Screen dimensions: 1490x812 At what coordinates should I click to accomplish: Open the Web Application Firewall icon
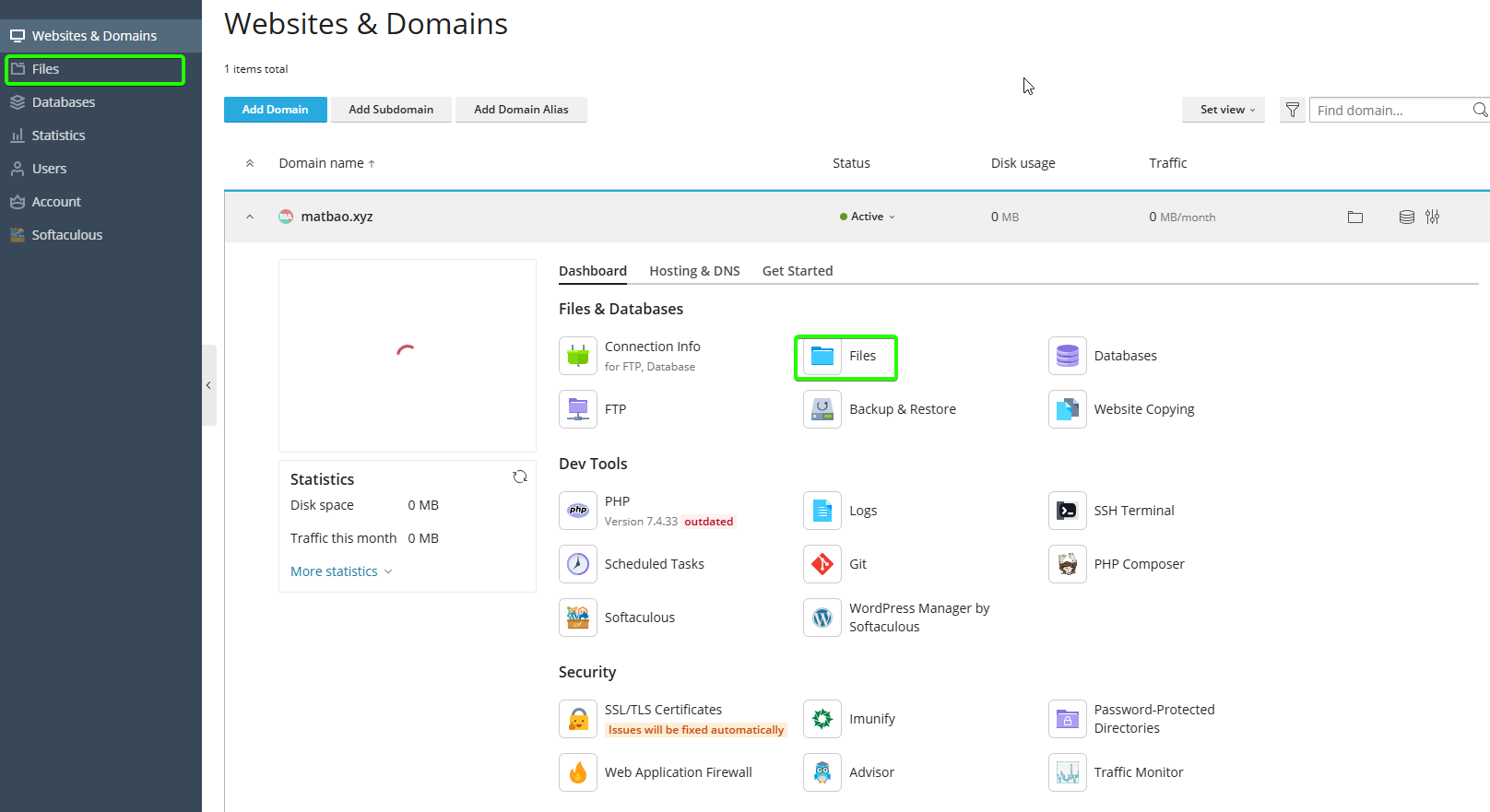pos(578,772)
